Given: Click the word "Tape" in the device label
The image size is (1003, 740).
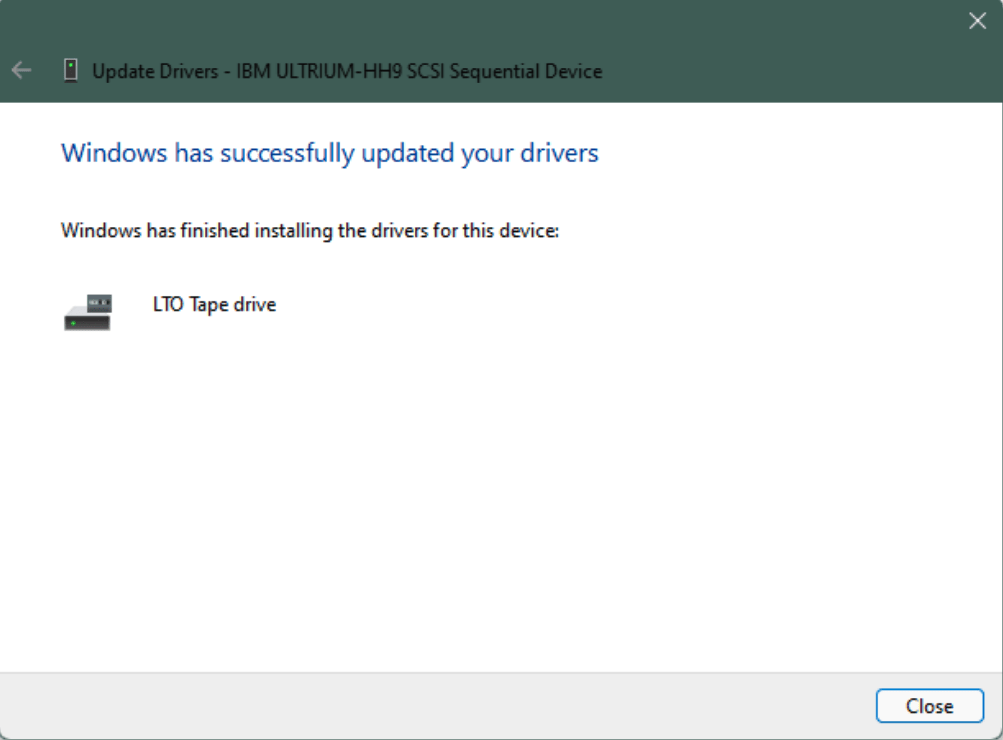Looking at the screenshot, I should pos(209,305).
